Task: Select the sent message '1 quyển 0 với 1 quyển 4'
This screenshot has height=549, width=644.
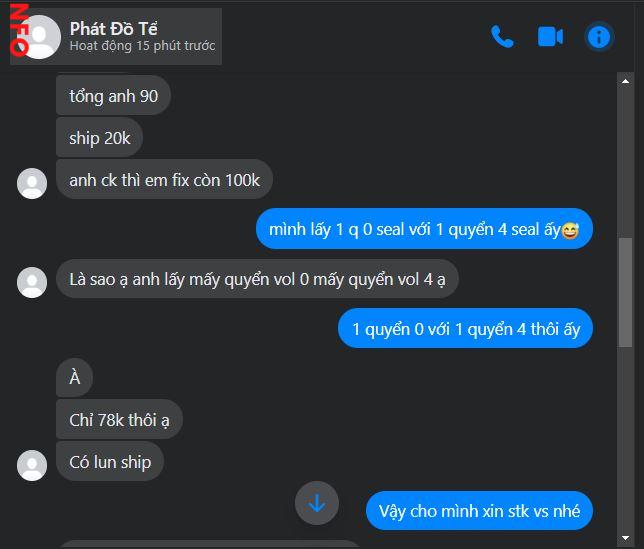Action: [465, 328]
